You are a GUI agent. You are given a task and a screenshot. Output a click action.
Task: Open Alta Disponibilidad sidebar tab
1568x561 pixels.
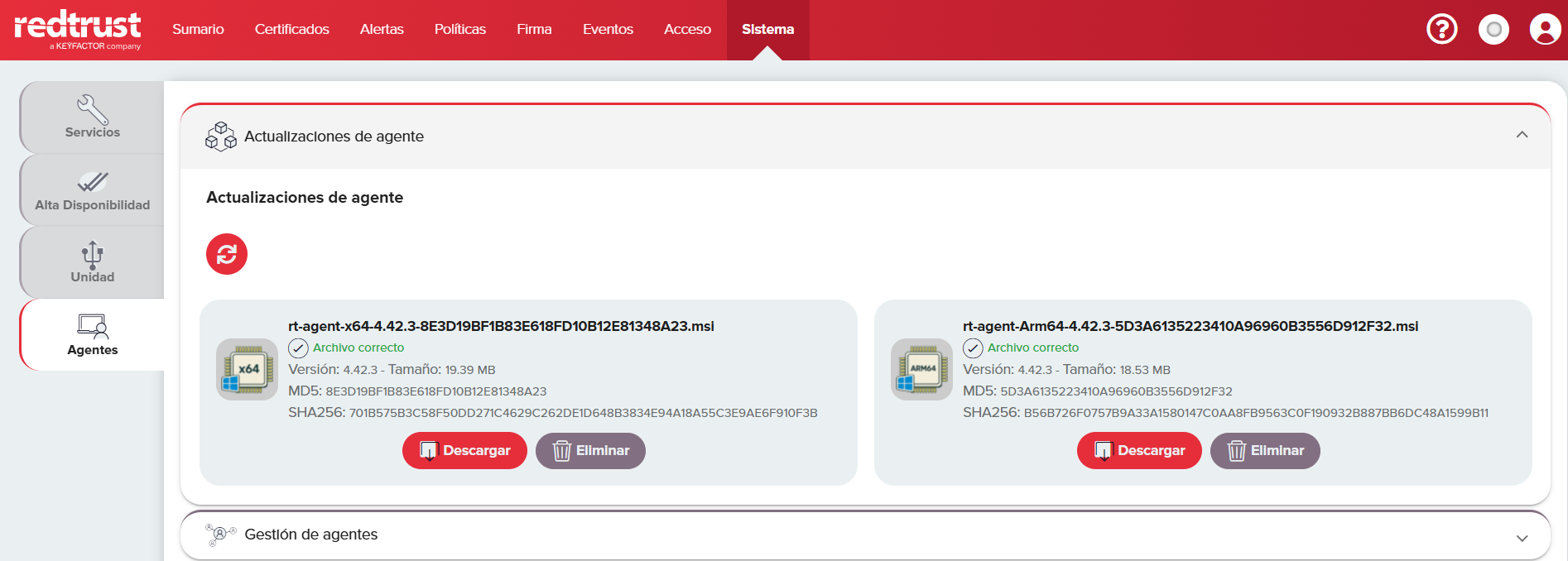[x=92, y=189]
